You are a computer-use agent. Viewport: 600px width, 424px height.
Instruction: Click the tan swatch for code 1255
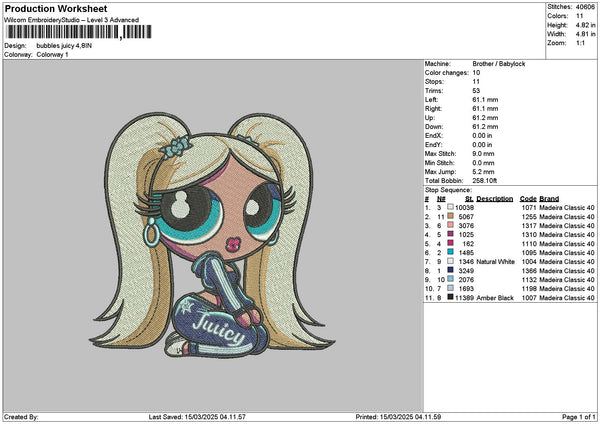[x=450, y=216]
